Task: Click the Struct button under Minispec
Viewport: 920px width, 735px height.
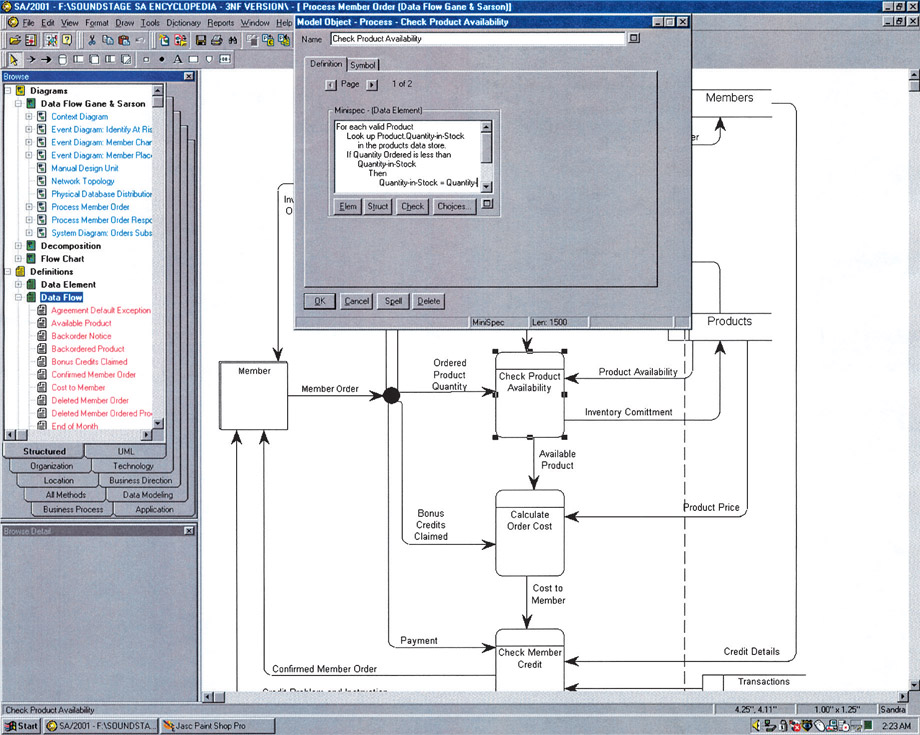Action: coord(378,206)
